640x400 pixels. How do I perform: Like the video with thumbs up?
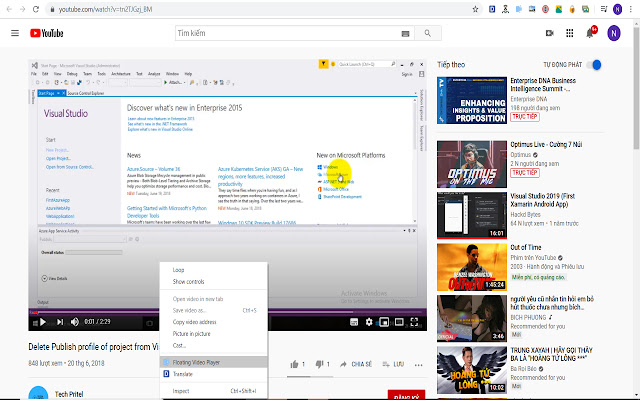click(294, 364)
